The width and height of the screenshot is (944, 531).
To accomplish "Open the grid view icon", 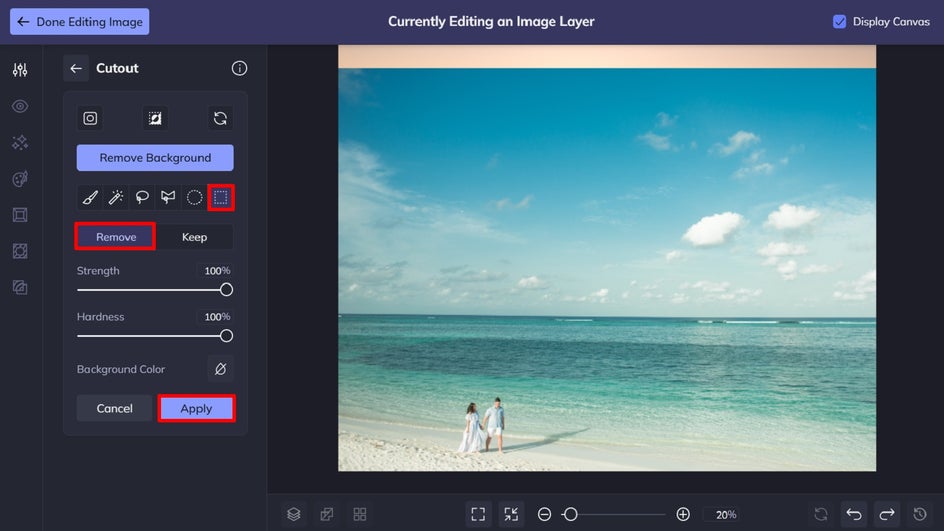I will pyautogui.click(x=359, y=514).
